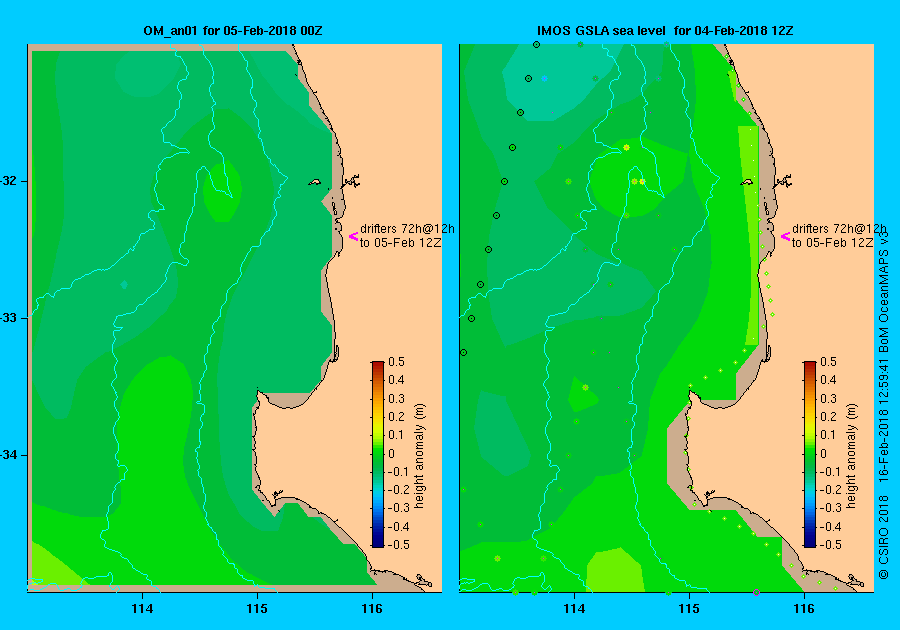This screenshot has height=630, width=900.
Task: Click the magenta drifter arrow marker on right map
Action: (785, 236)
